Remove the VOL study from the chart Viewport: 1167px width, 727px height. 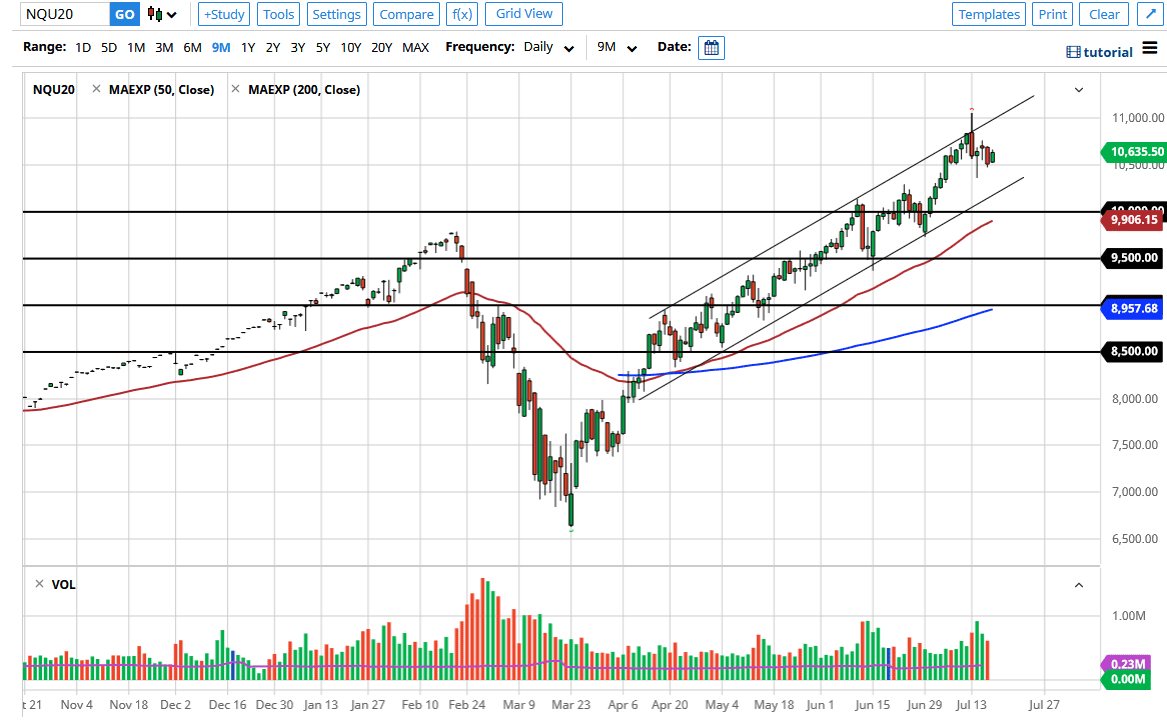[x=39, y=584]
